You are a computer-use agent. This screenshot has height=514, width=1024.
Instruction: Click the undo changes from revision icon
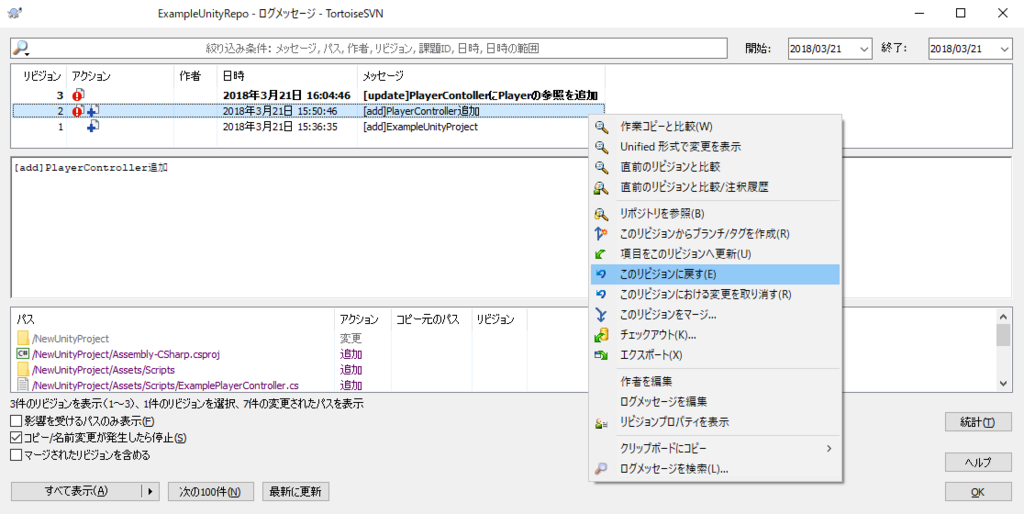(x=601, y=295)
